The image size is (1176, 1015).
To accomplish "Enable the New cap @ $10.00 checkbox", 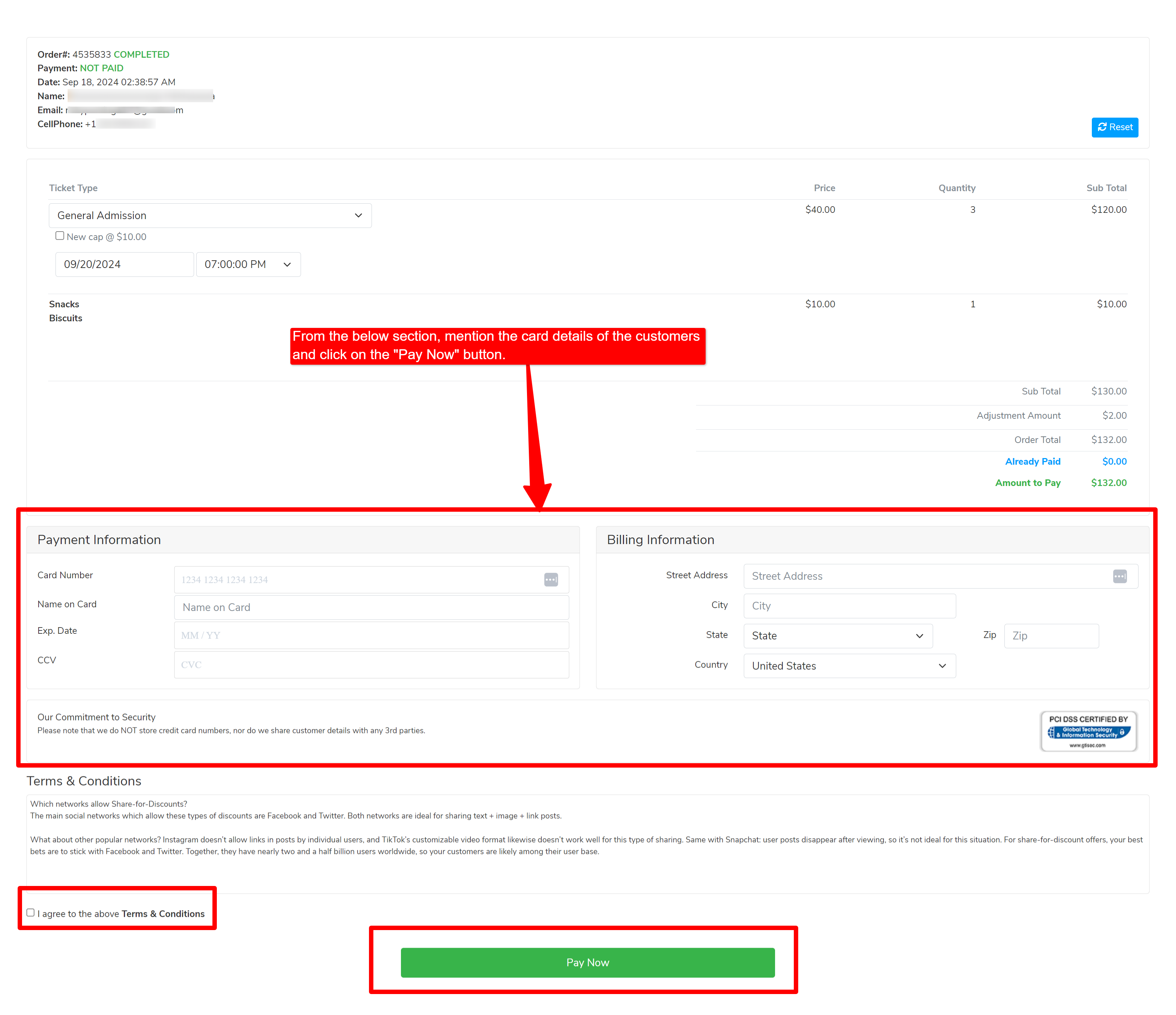I will (60, 236).
